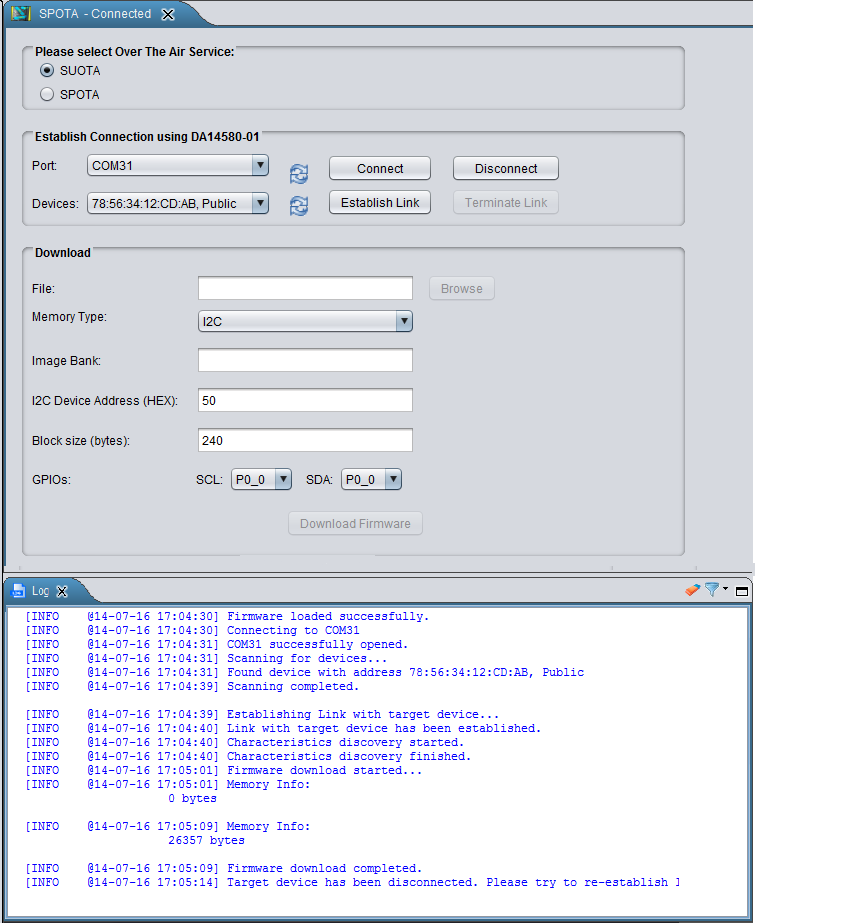
Task: Click the '26357 bytes' log value
Action: click(206, 841)
